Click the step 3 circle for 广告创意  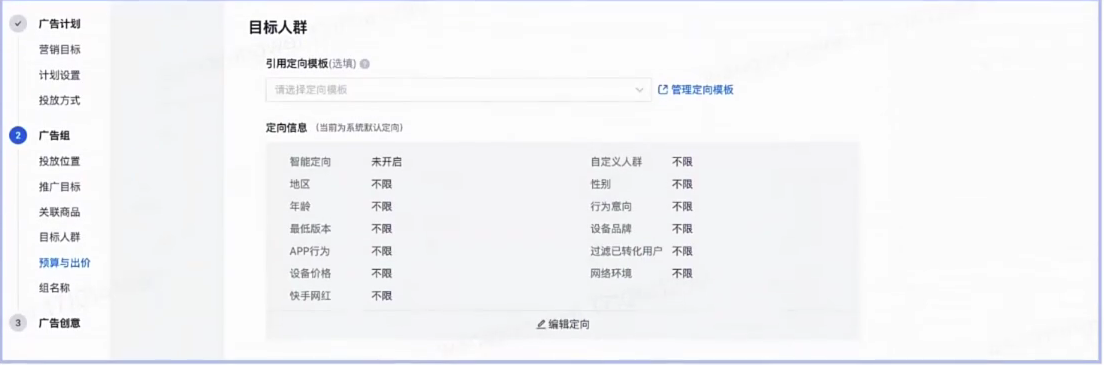[x=18, y=323]
